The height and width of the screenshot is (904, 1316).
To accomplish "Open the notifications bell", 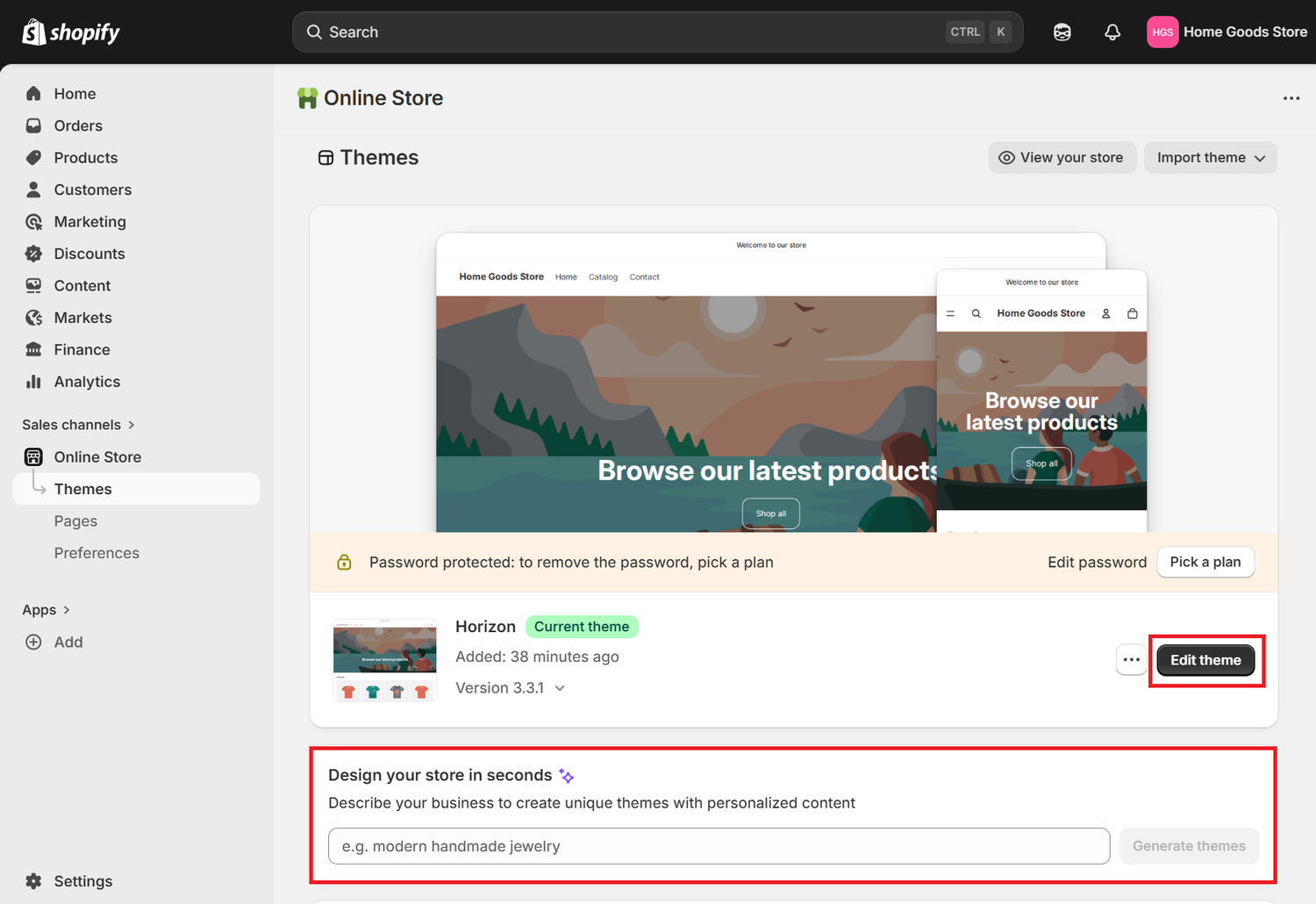I will point(1112,32).
